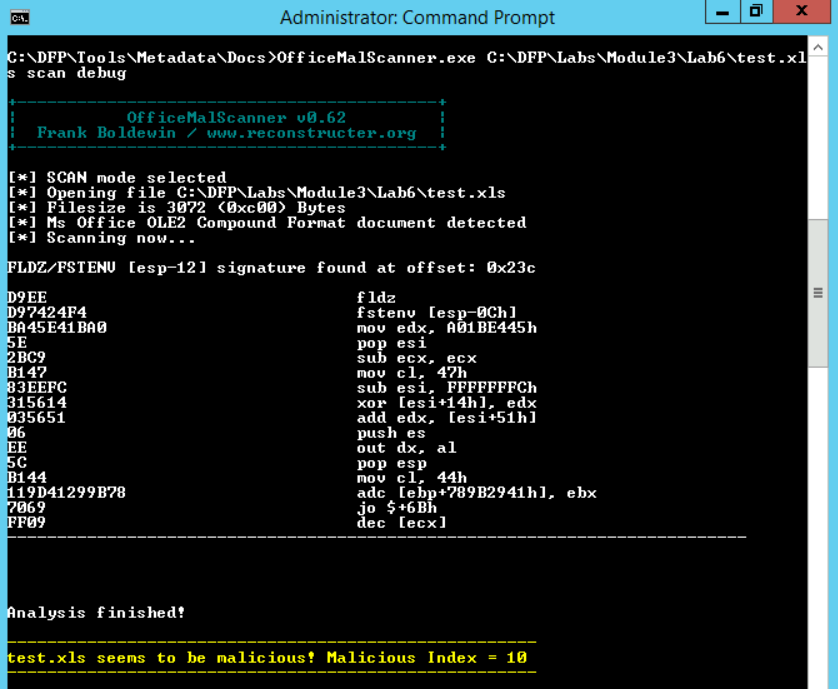Viewport: 838px width, 689px height.
Task: Click the Restore Down window button
Action: [756, 12]
